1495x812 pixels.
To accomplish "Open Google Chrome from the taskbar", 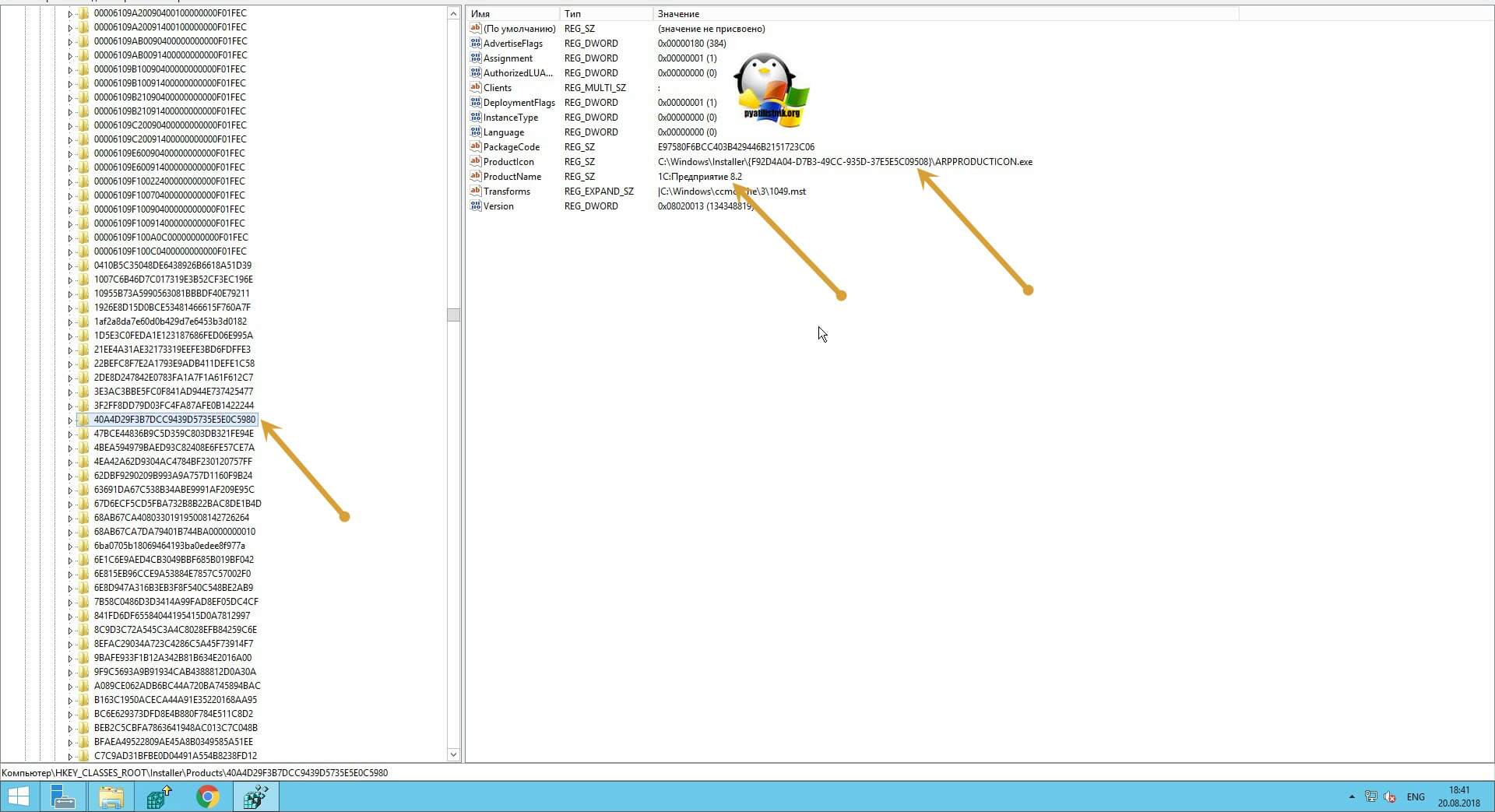I will (x=207, y=796).
